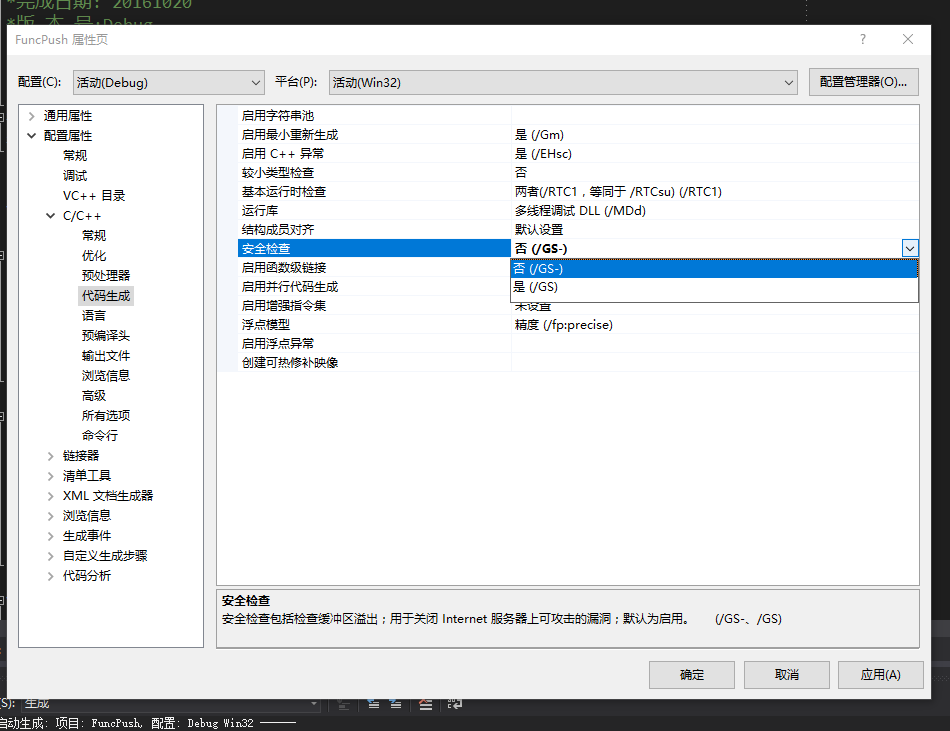The height and width of the screenshot is (731, 950).
Task: Select the 语言 tree item
Action: click(94, 316)
